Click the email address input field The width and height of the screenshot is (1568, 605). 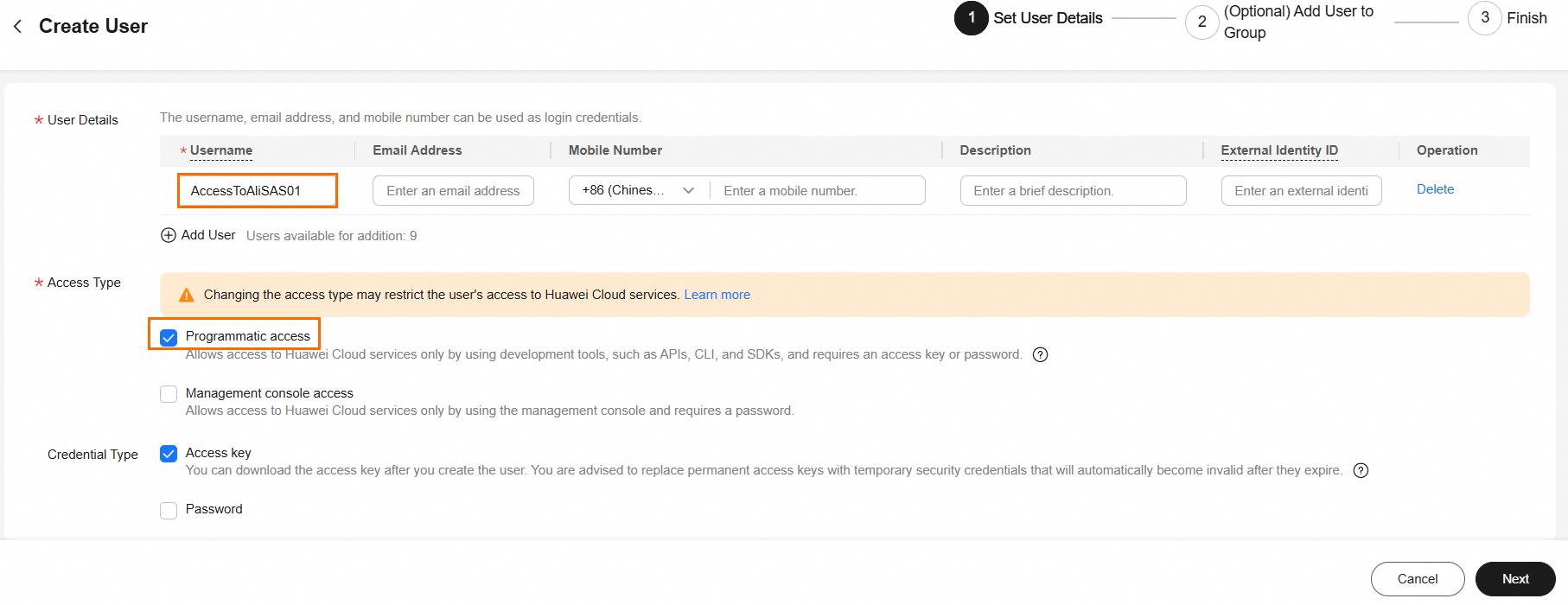tap(453, 190)
